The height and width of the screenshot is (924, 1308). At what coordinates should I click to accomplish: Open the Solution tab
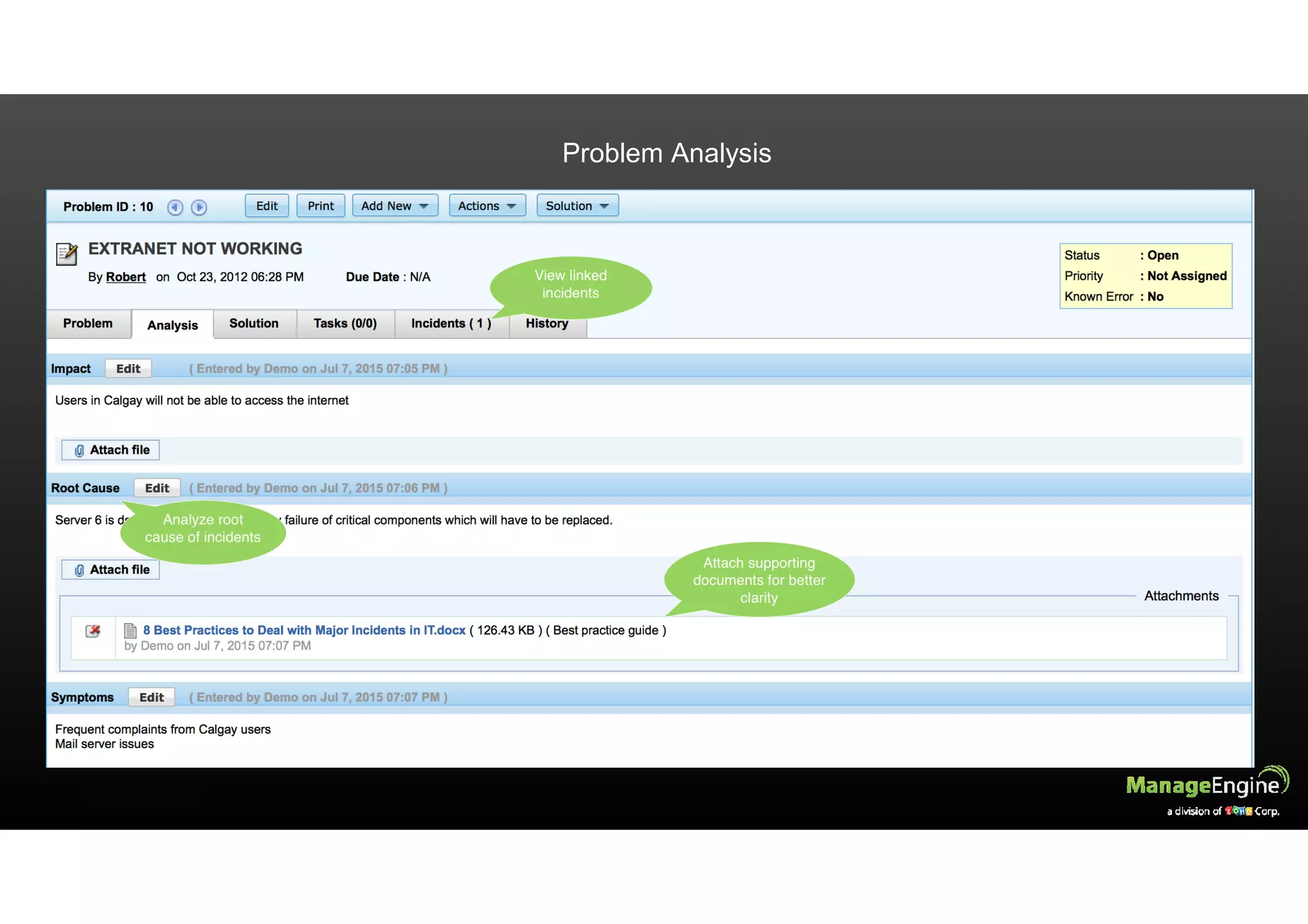(254, 324)
